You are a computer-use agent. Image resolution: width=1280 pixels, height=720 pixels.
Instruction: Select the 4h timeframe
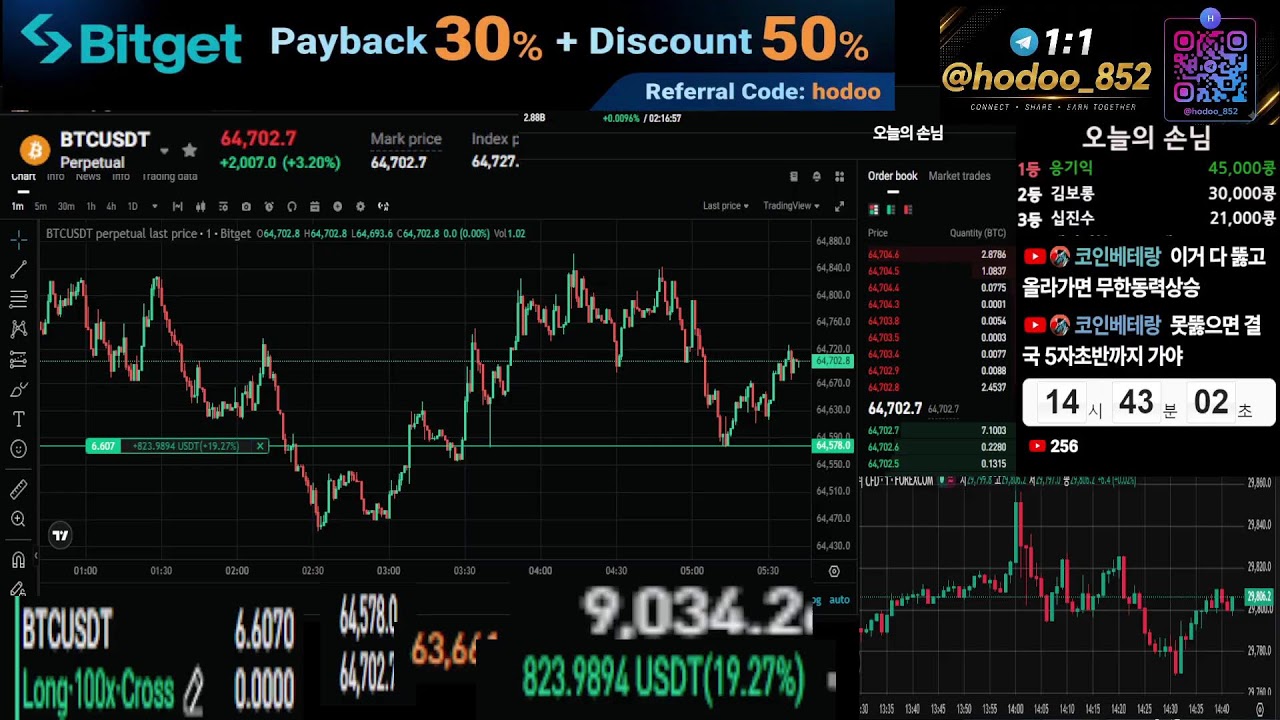coord(111,206)
